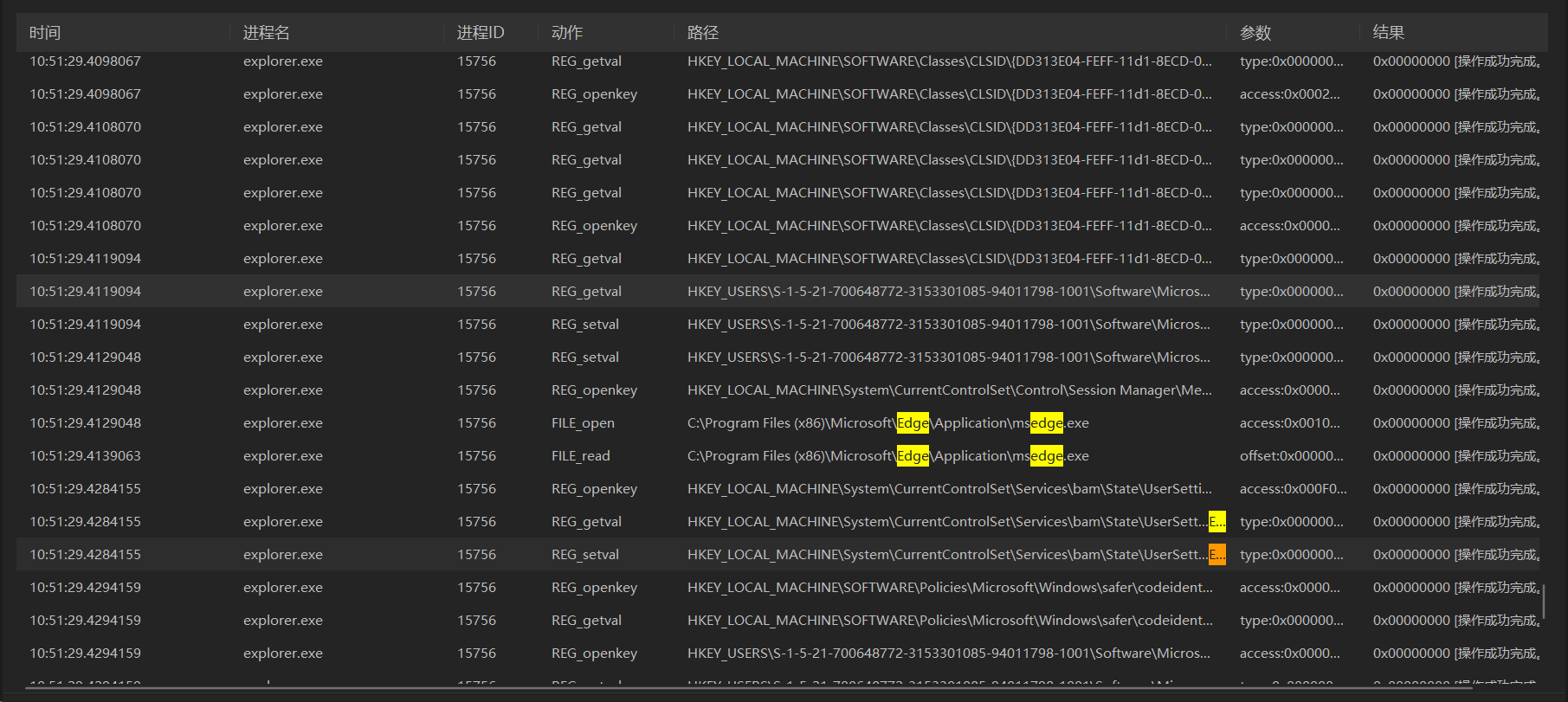Click REG_openkey in the 10:51:29.4129048 row
This screenshot has height=702, width=1568.
coord(594,390)
